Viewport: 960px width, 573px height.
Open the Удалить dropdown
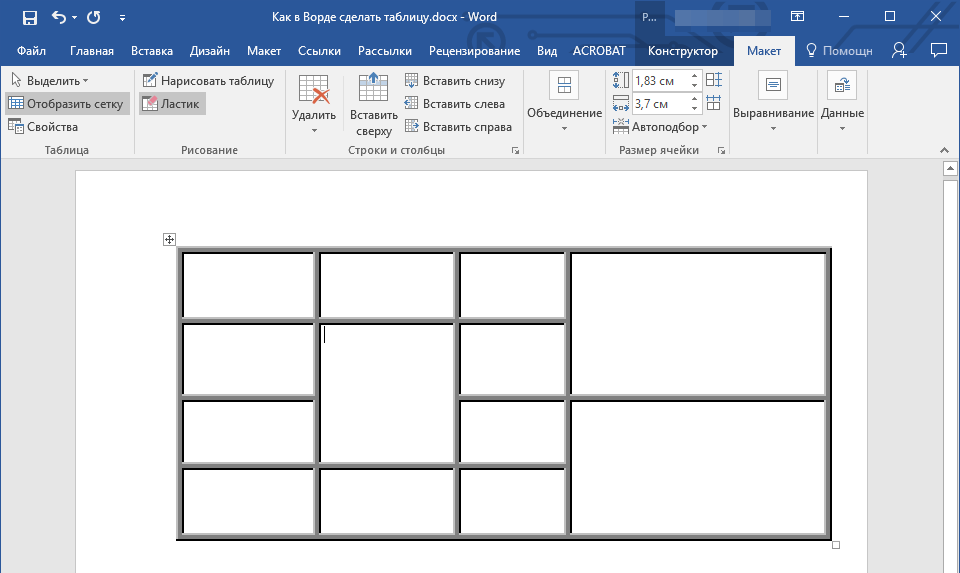(313, 104)
